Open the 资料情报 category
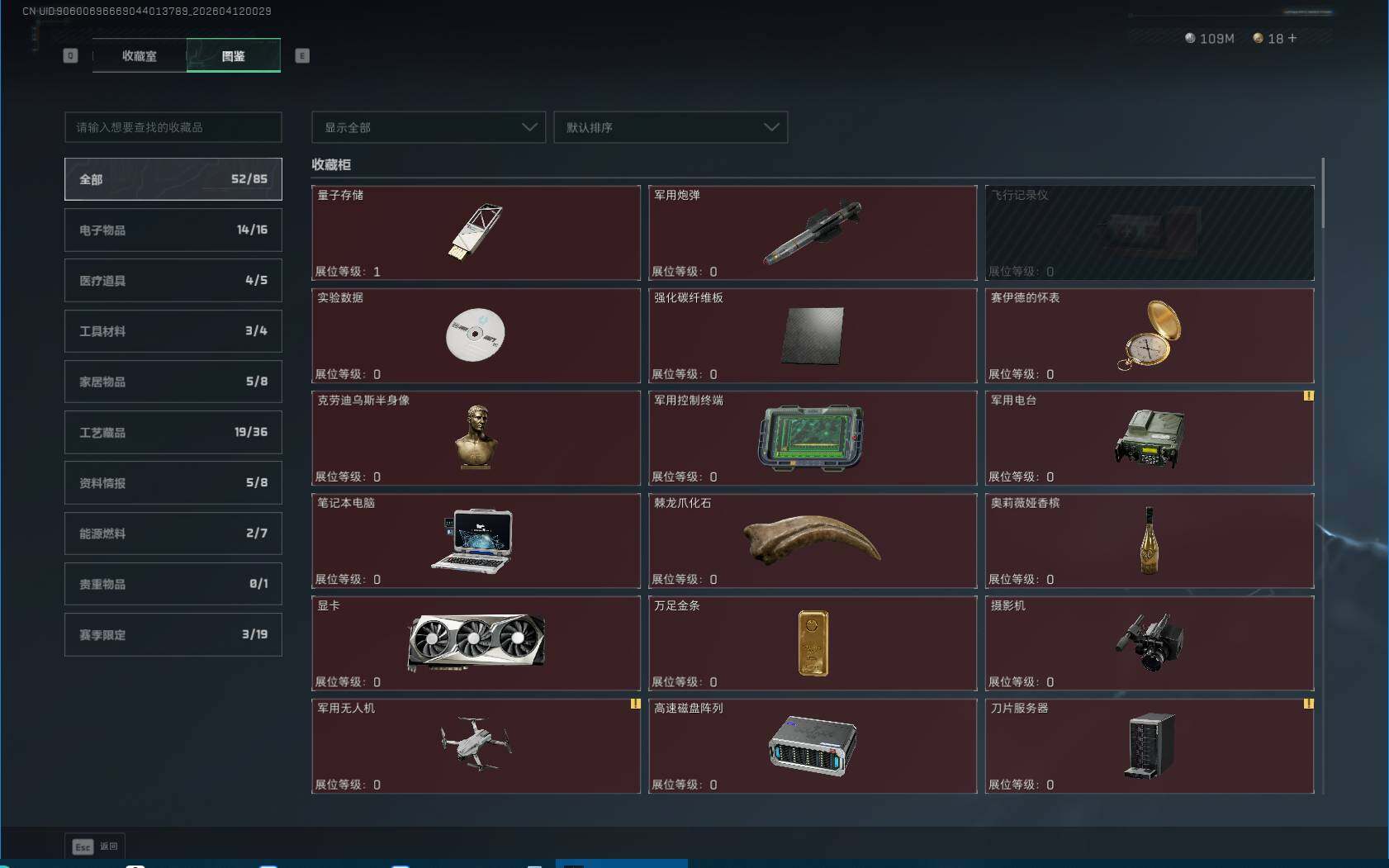 173,482
